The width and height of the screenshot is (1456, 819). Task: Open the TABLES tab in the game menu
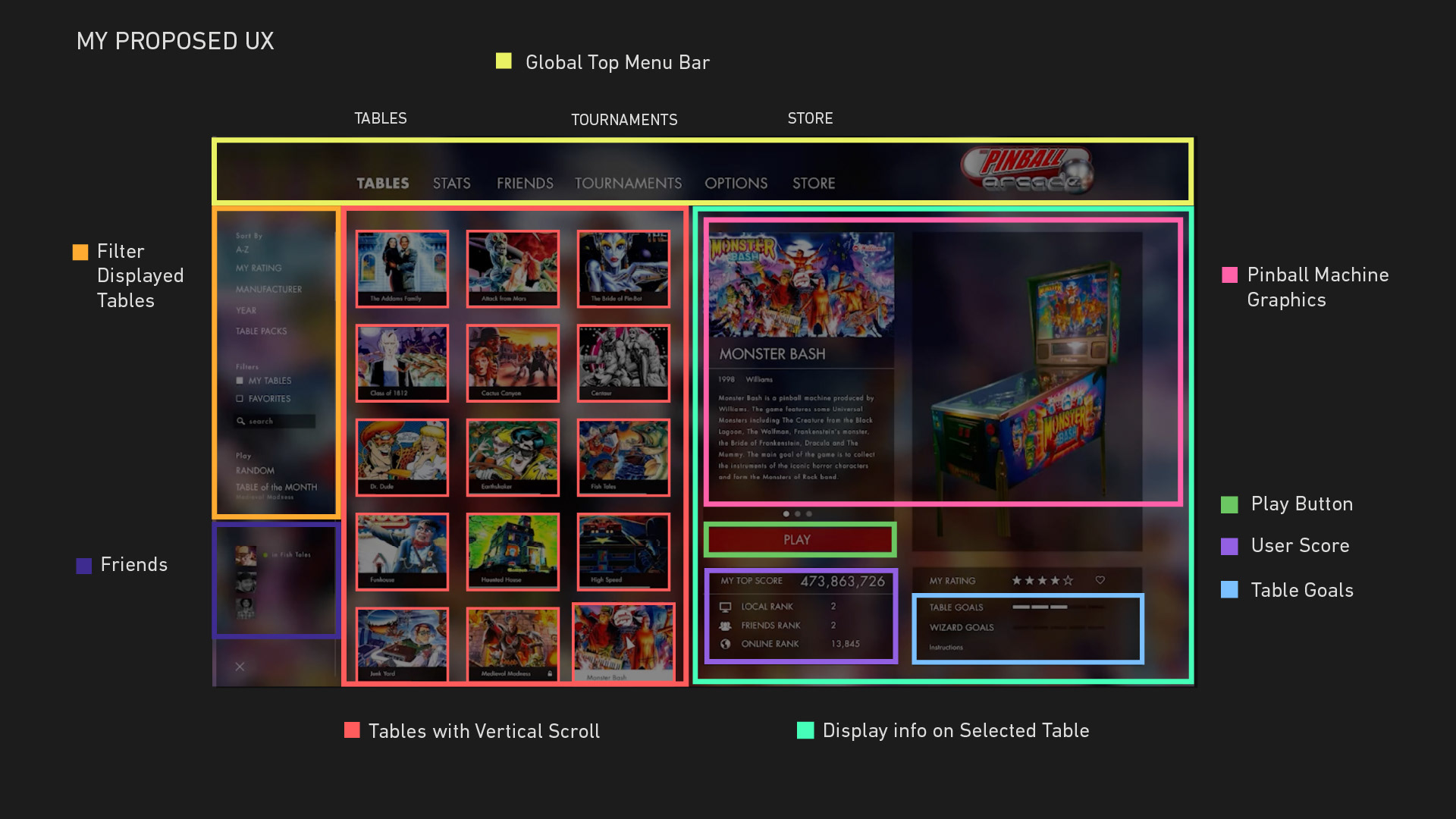[x=382, y=184]
